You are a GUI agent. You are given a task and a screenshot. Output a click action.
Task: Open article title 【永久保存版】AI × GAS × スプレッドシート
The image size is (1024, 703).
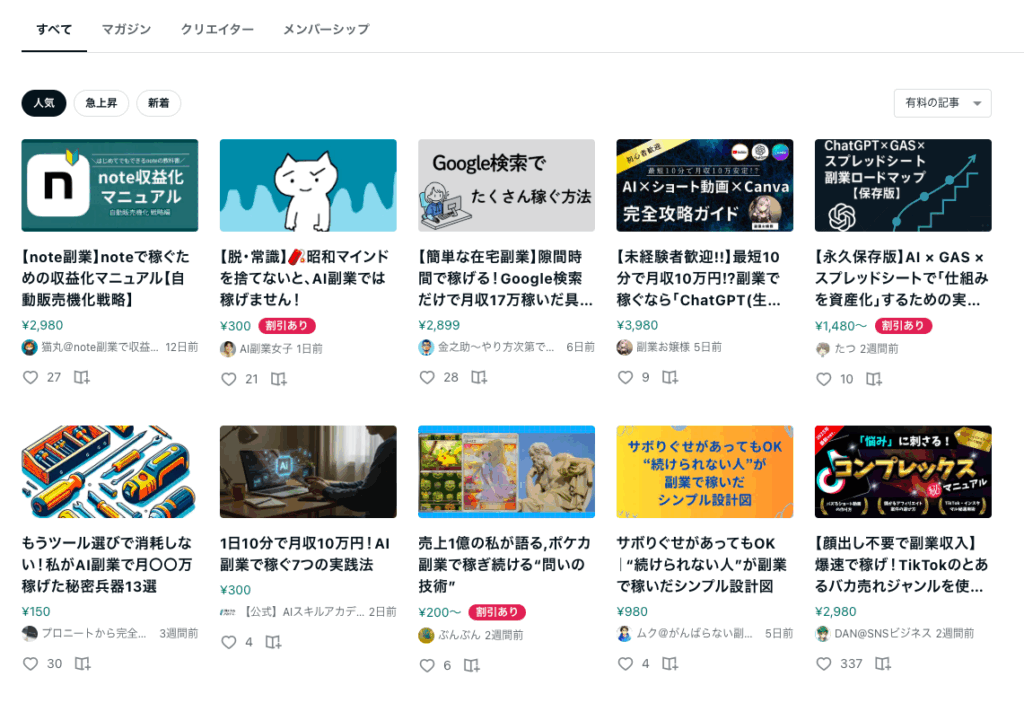[902, 278]
